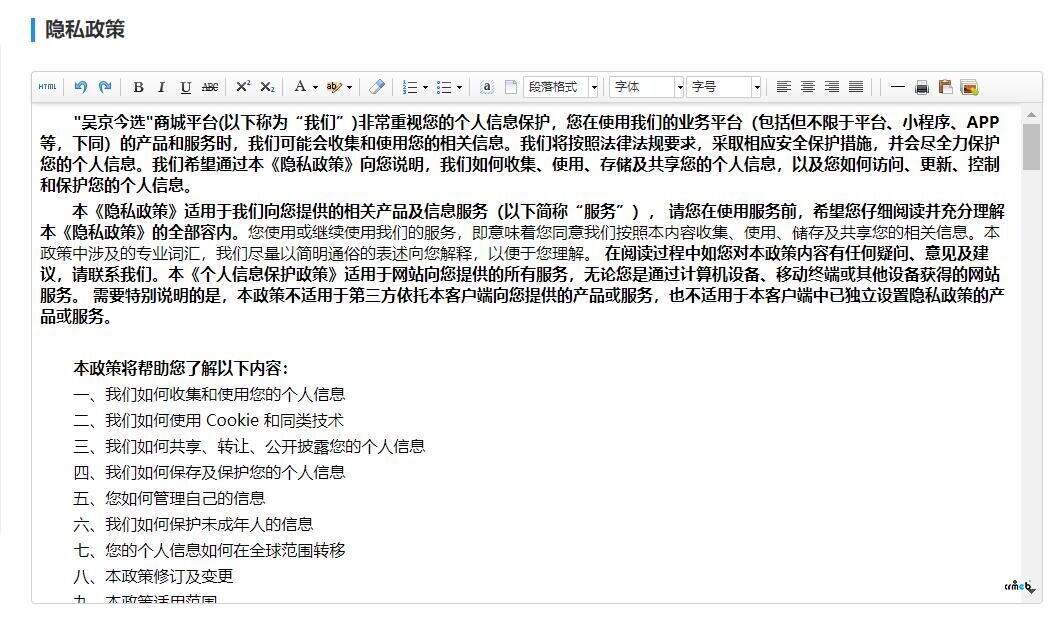The height and width of the screenshot is (619, 1051).
Task: Align text to the right
Action: [832, 87]
